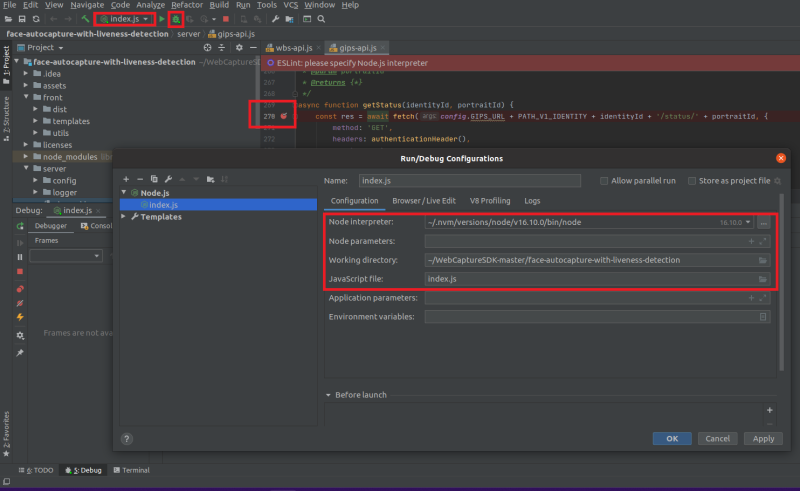Expand the Templates tree node
This screenshot has width=800, height=491.
coord(124,217)
